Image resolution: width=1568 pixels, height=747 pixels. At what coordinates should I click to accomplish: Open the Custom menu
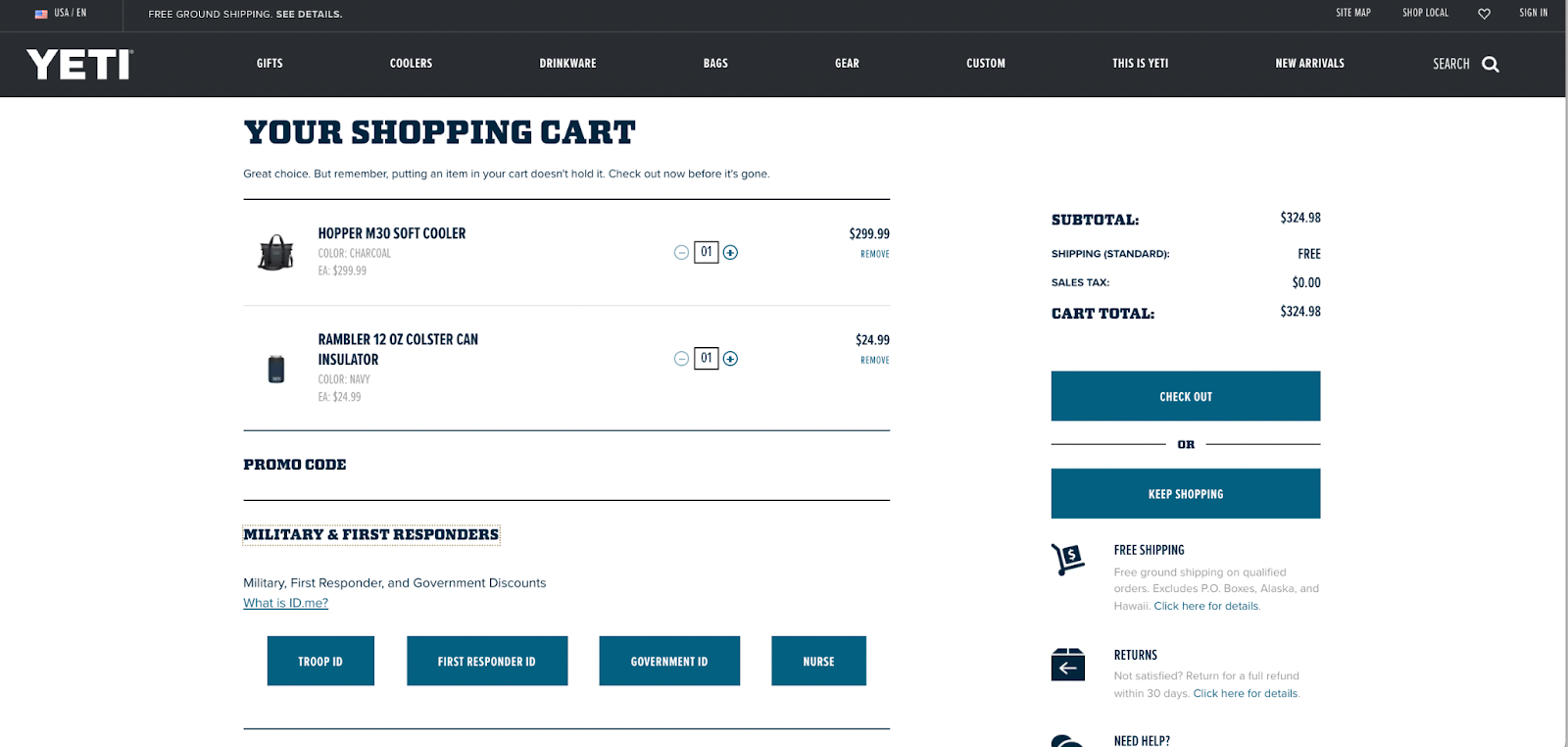986,64
